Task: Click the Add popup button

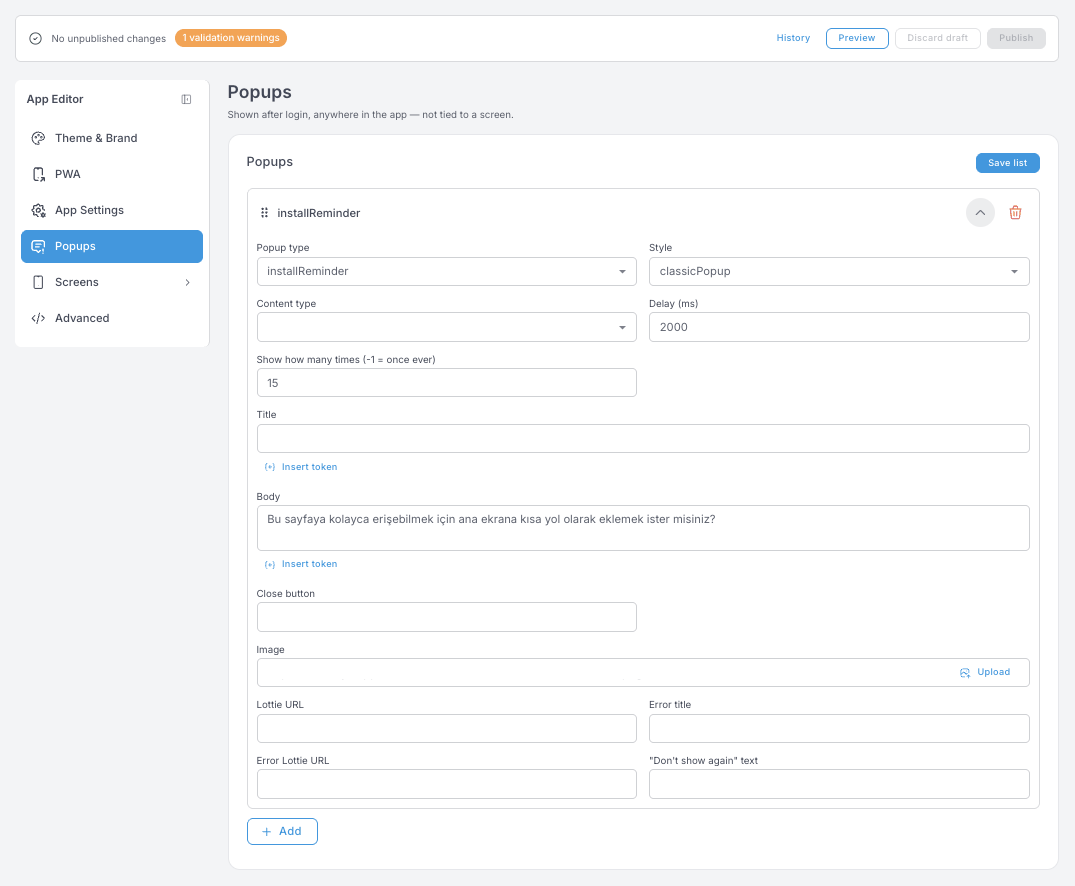Action: 282,832
